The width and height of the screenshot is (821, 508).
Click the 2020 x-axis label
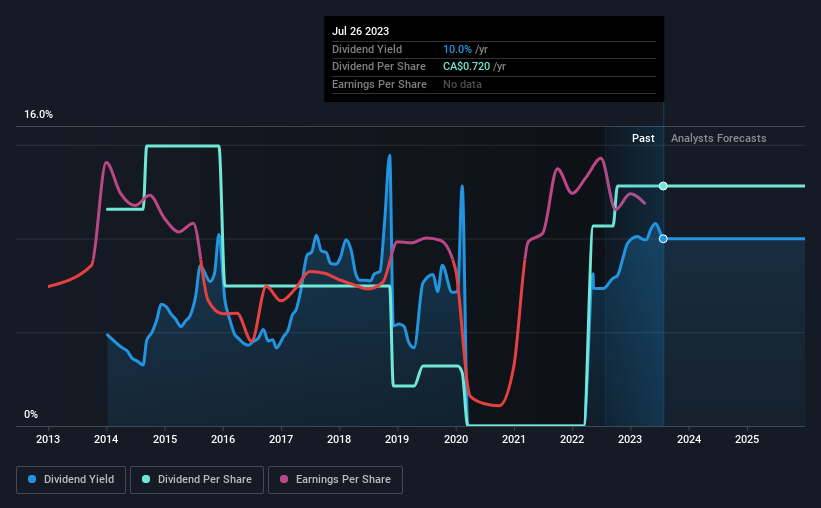456,439
